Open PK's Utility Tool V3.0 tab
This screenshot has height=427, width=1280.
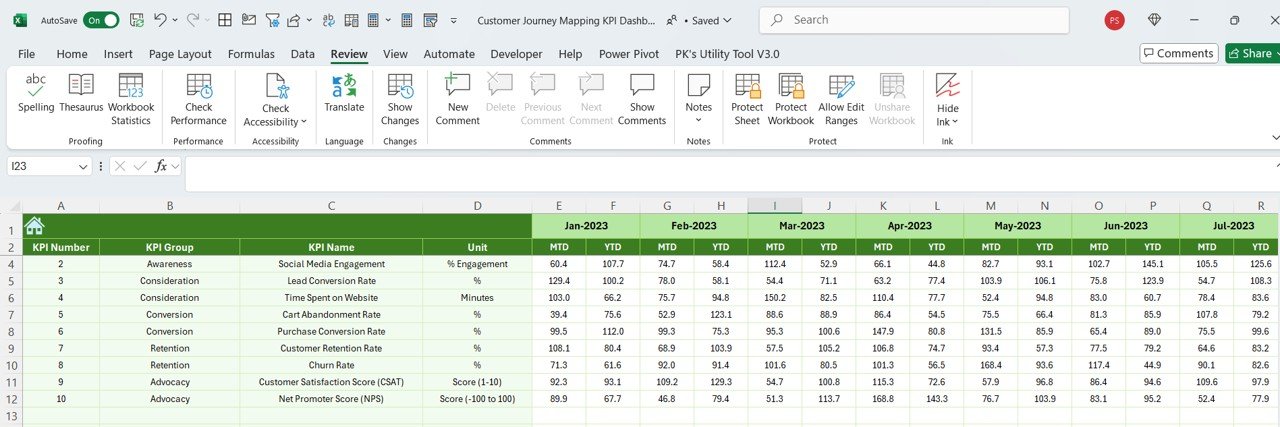[x=727, y=54]
